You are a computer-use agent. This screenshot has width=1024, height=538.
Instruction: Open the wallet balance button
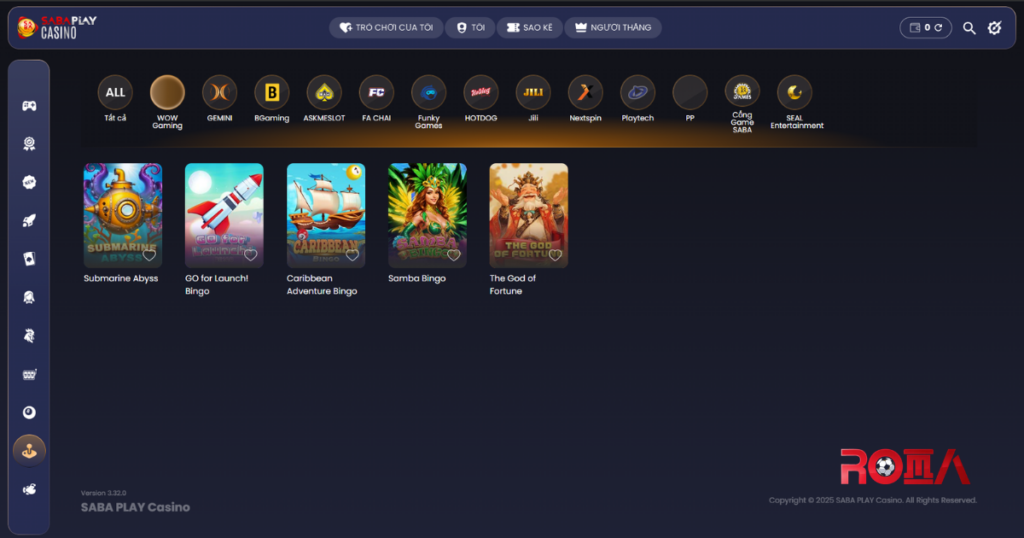925,28
